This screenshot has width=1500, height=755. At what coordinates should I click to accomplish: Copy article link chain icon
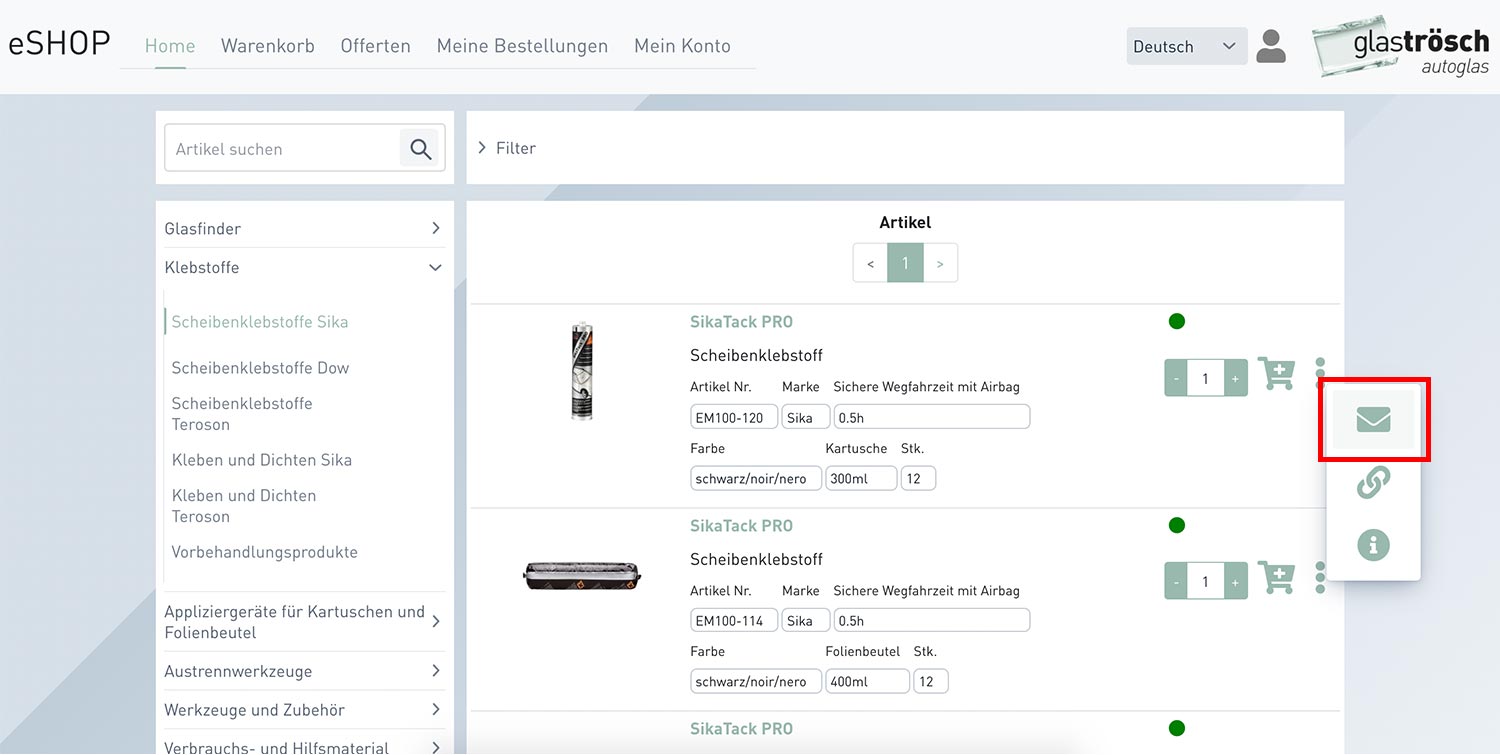(1374, 483)
